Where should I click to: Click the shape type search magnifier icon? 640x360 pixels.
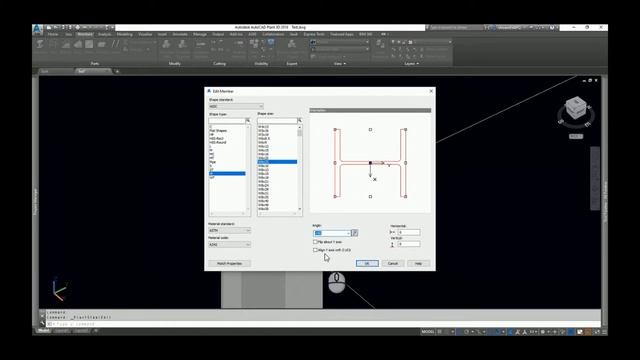248,120
